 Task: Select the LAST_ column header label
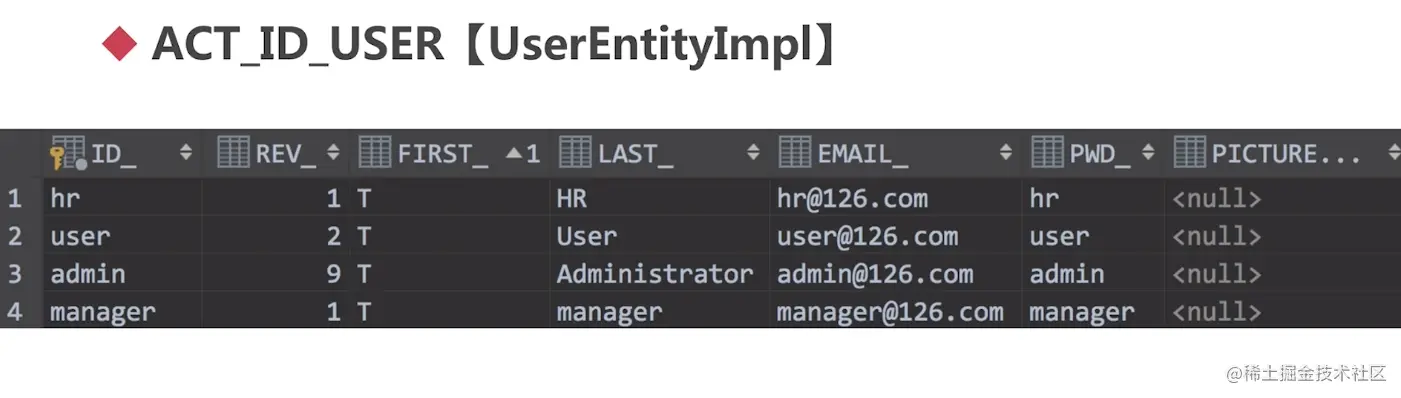[636, 154]
